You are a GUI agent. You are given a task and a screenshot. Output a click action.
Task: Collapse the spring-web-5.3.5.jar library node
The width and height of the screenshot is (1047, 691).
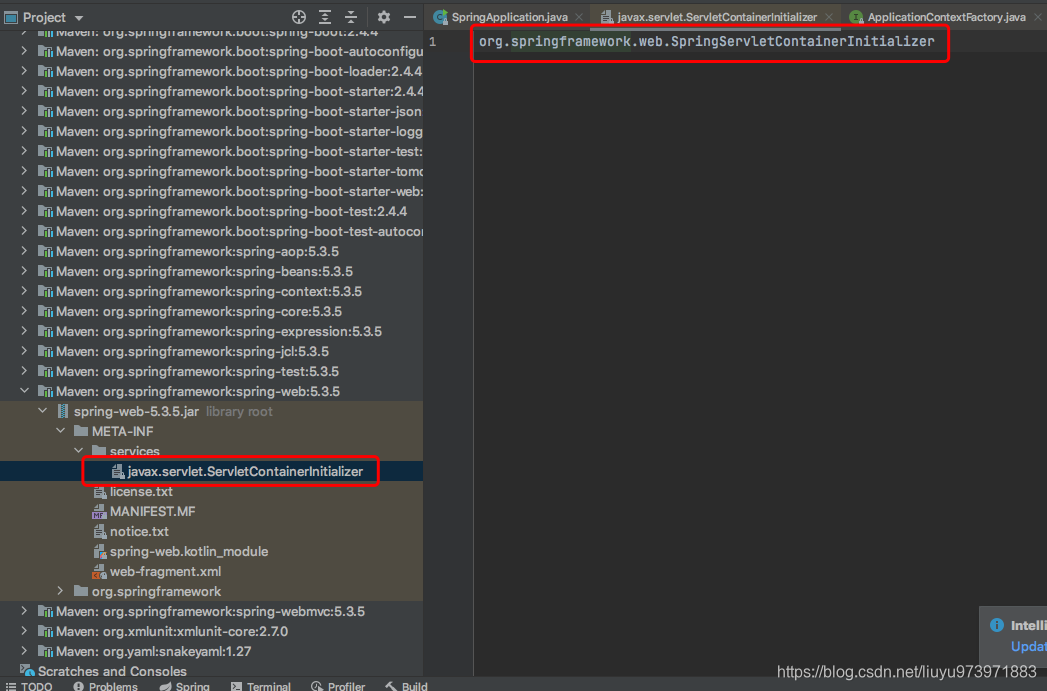point(42,411)
